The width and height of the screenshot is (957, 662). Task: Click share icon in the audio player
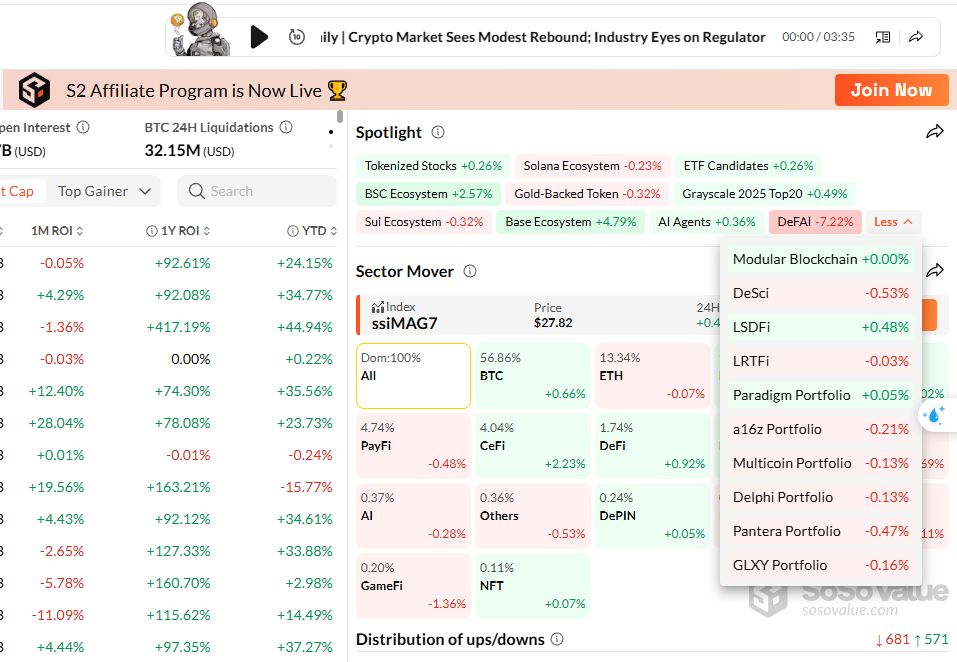pos(916,37)
